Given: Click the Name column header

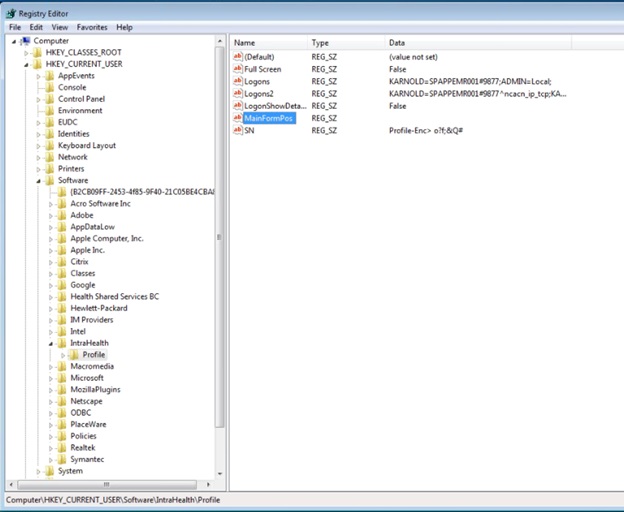Looking at the screenshot, I should [x=245, y=43].
